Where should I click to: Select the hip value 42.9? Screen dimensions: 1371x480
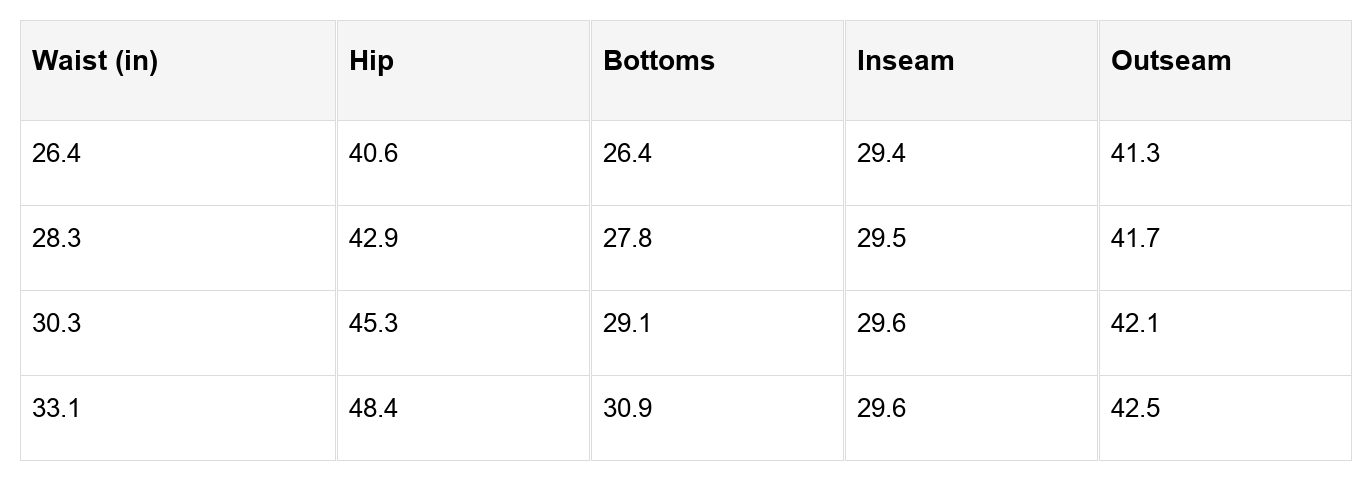[x=373, y=239]
